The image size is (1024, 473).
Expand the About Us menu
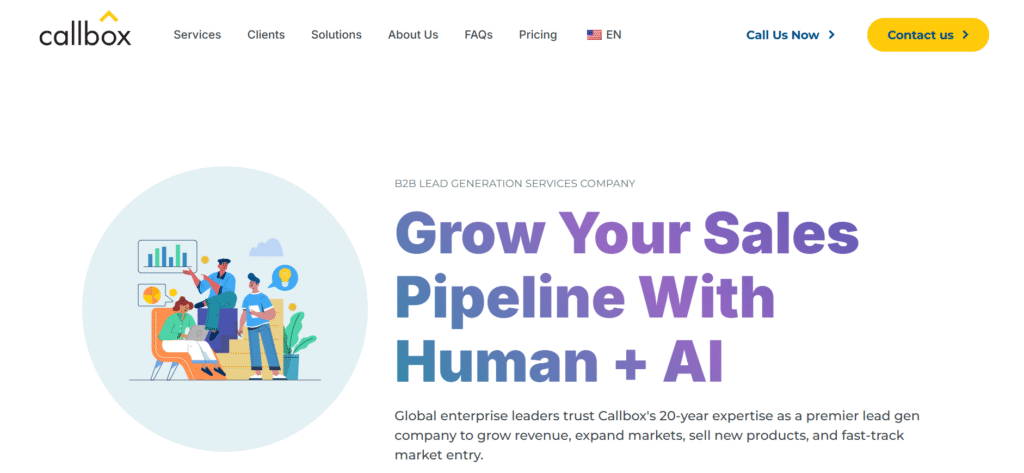[x=413, y=35]
